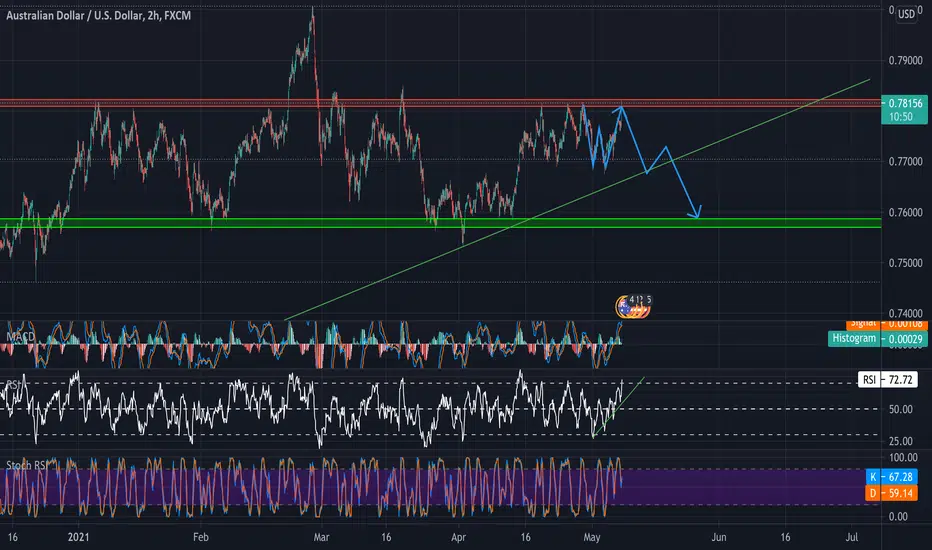This screenshot has height=550, width=932.
Task: Click the Apr label on time axis
Action: (x=458, y=537)
